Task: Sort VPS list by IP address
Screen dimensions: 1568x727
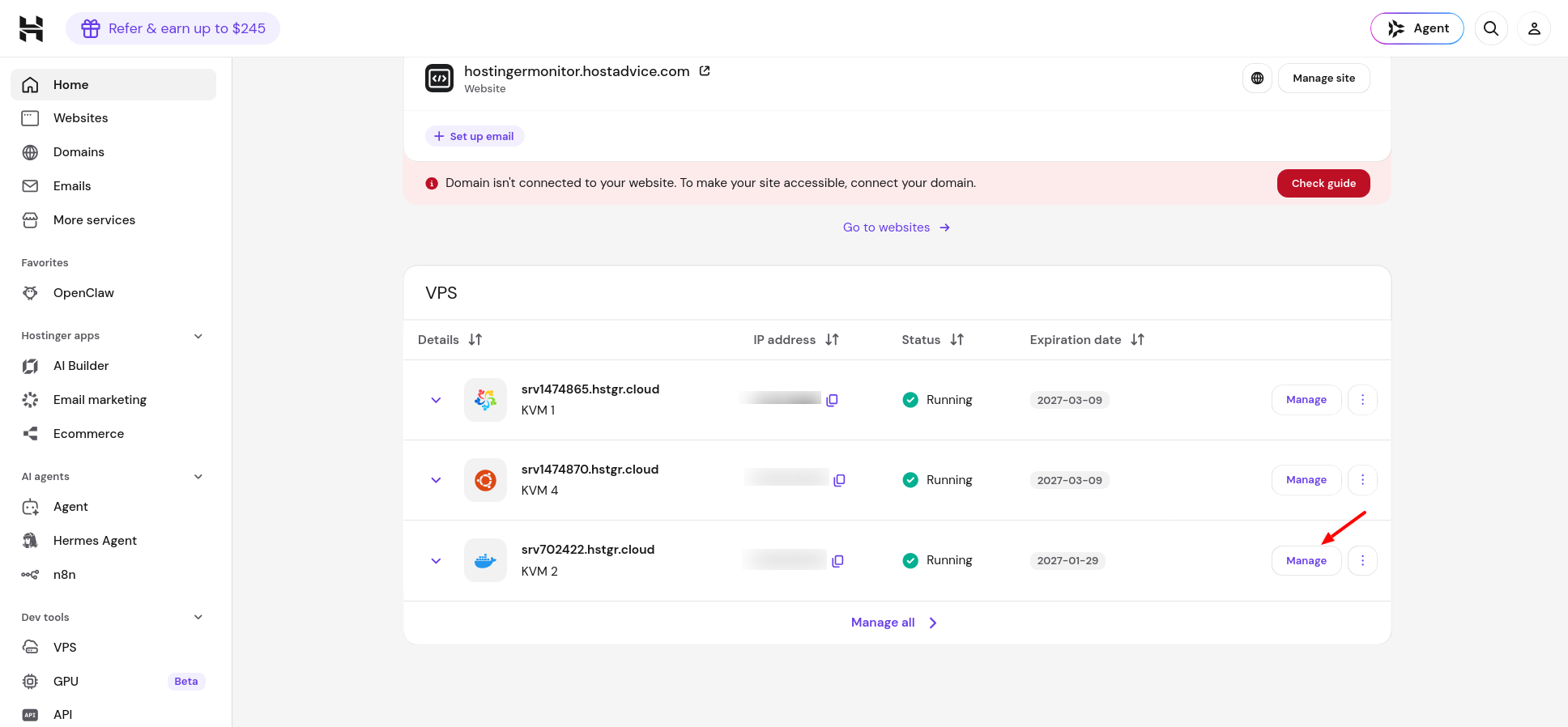Action: [832, 340]
